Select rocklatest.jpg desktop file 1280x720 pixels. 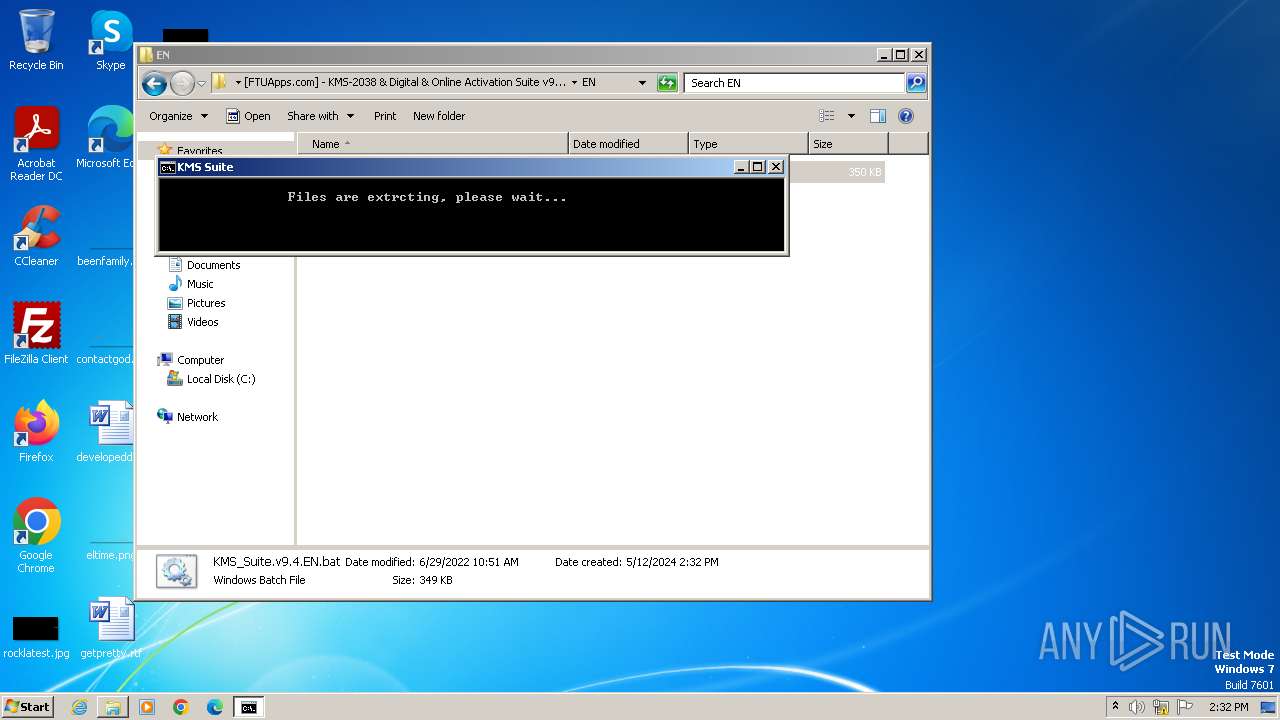36,636
